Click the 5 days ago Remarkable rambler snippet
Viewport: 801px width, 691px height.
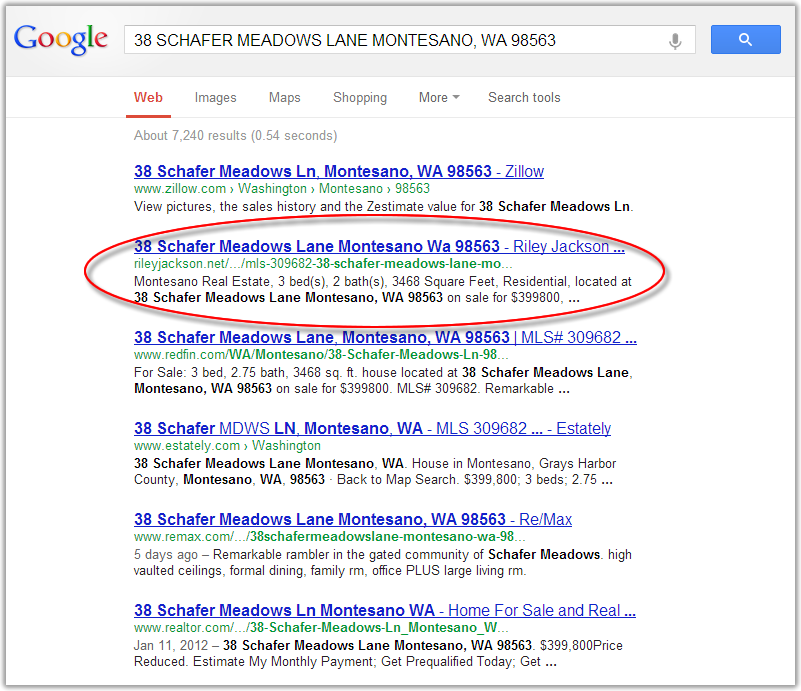(x=383, y=562)
